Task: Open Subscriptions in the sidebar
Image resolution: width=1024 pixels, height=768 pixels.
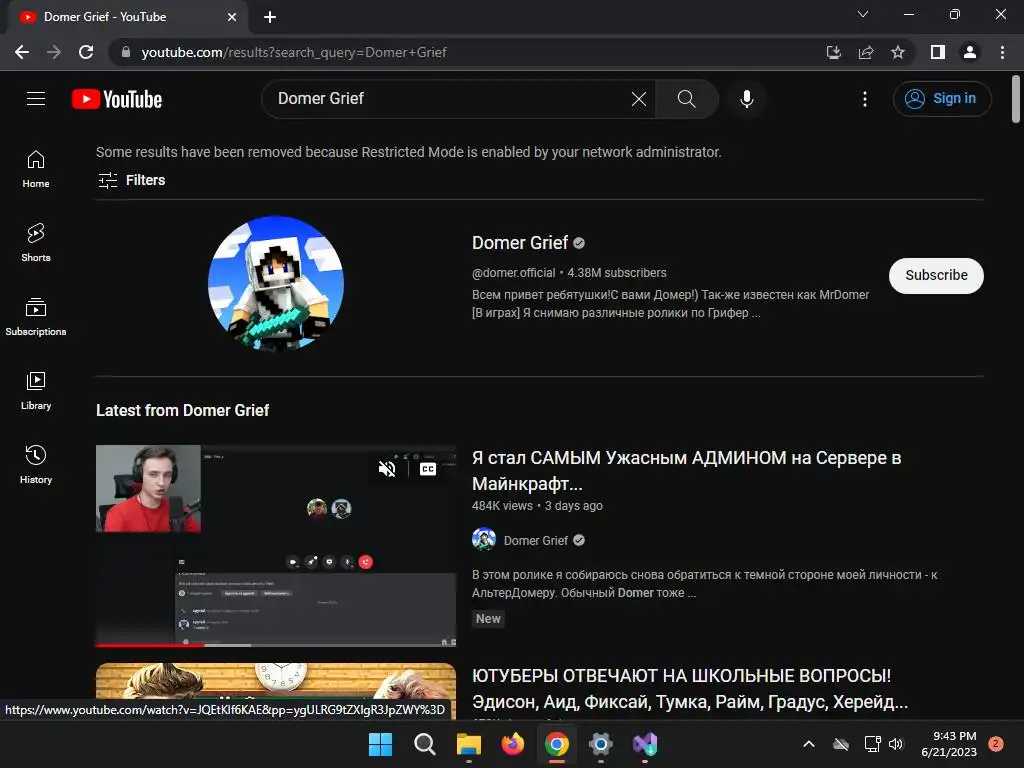Action: [36, 317]
